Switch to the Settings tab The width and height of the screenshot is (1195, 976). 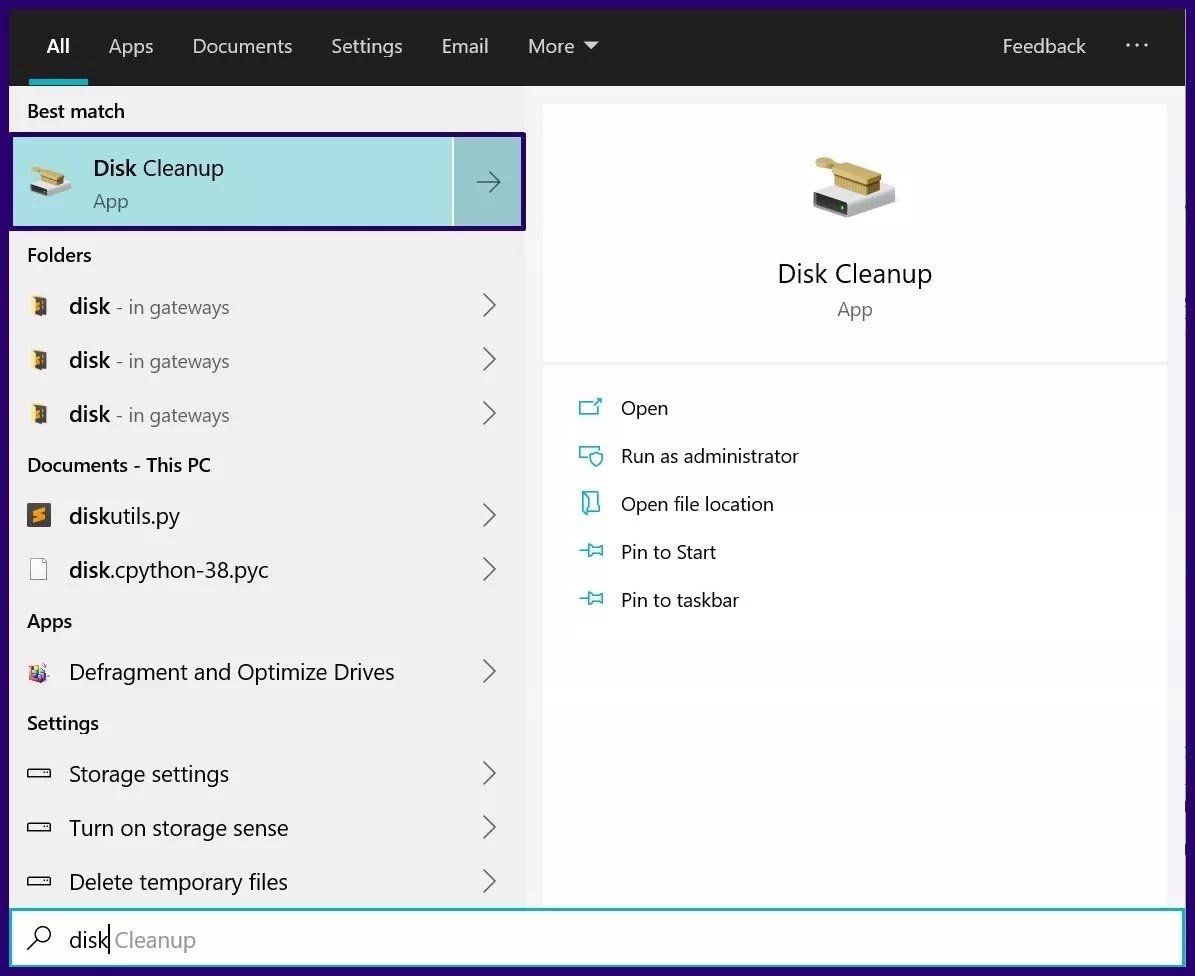coord(367,46)
